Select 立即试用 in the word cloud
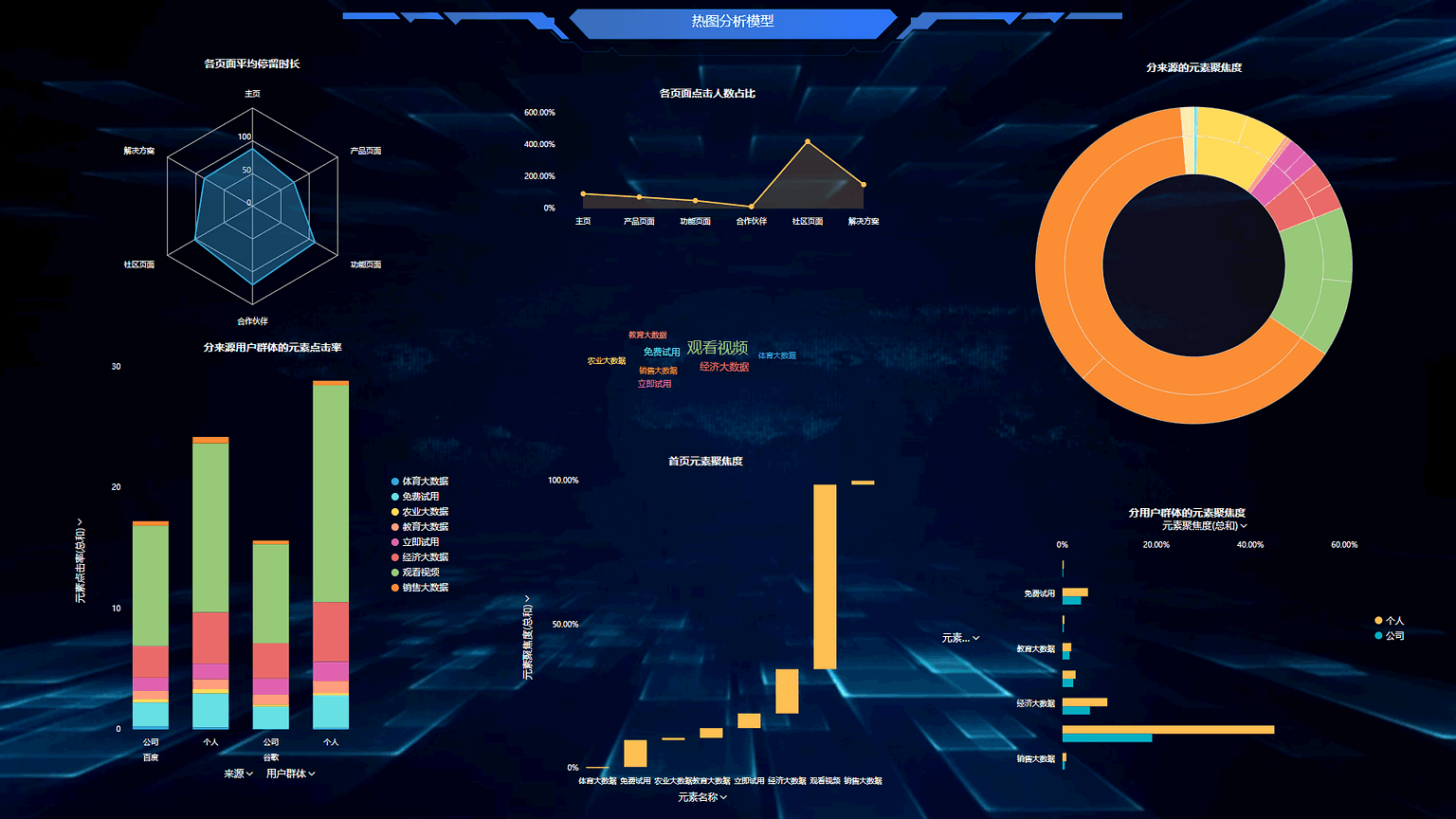The height and width of the screenshot is (819, 1456). [x=654, y=384]
